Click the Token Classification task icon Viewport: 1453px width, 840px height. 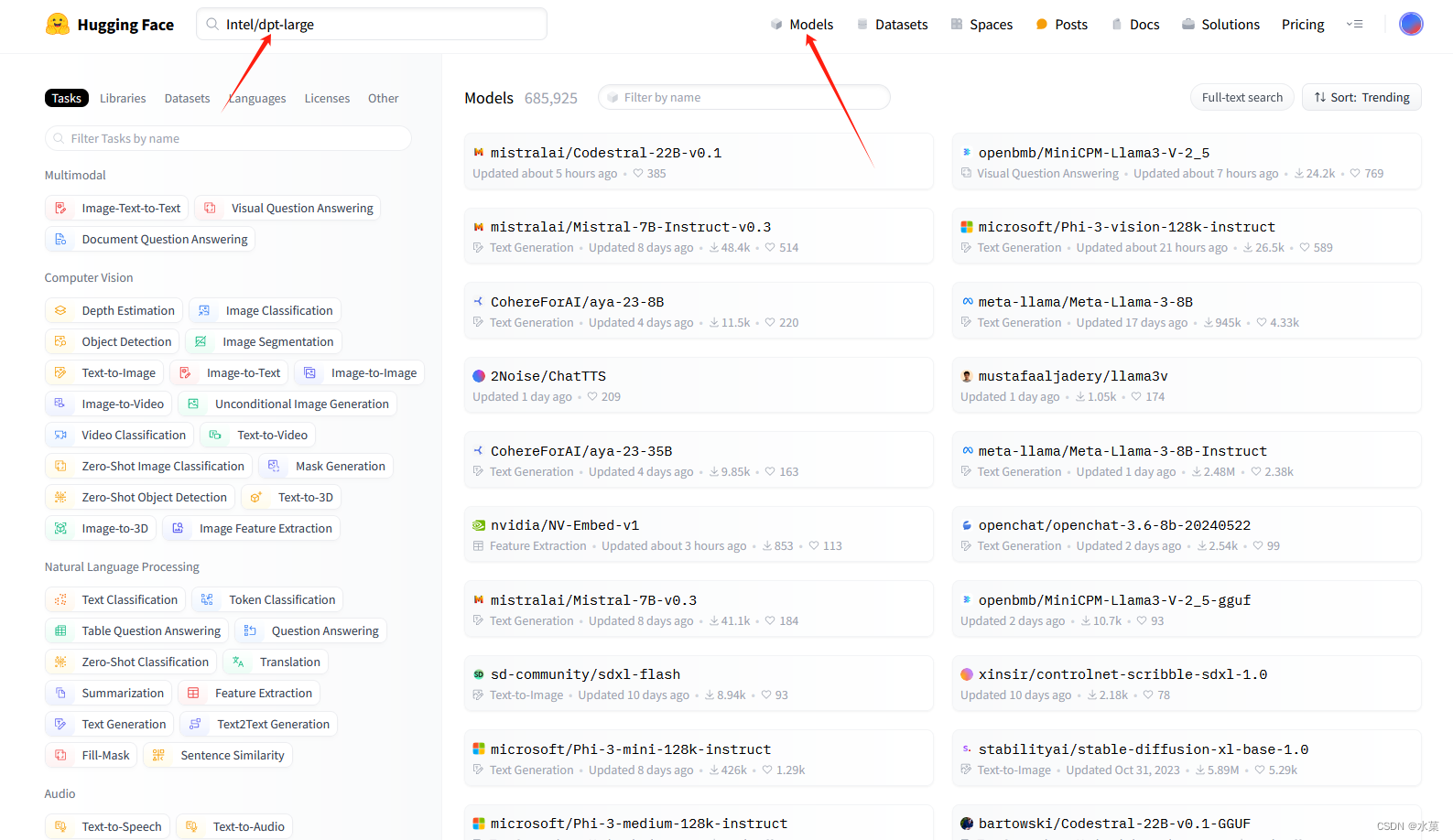click(x=207, y=599)
